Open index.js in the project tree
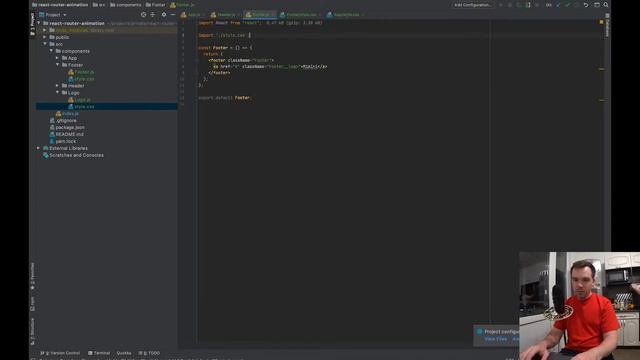640x360 pixels. click(x=67, y=113)
